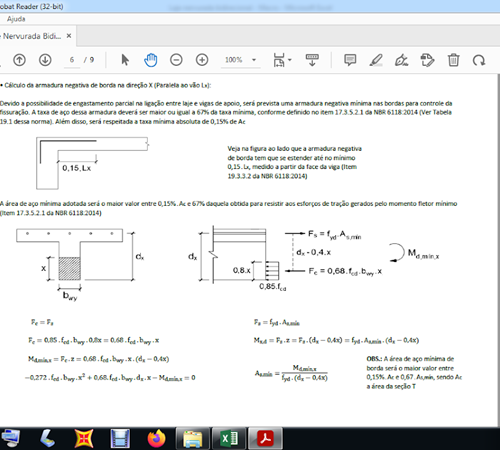Click the vertical scrollbar of the document
The image size is (500, 450).
(x=498, y=250)
